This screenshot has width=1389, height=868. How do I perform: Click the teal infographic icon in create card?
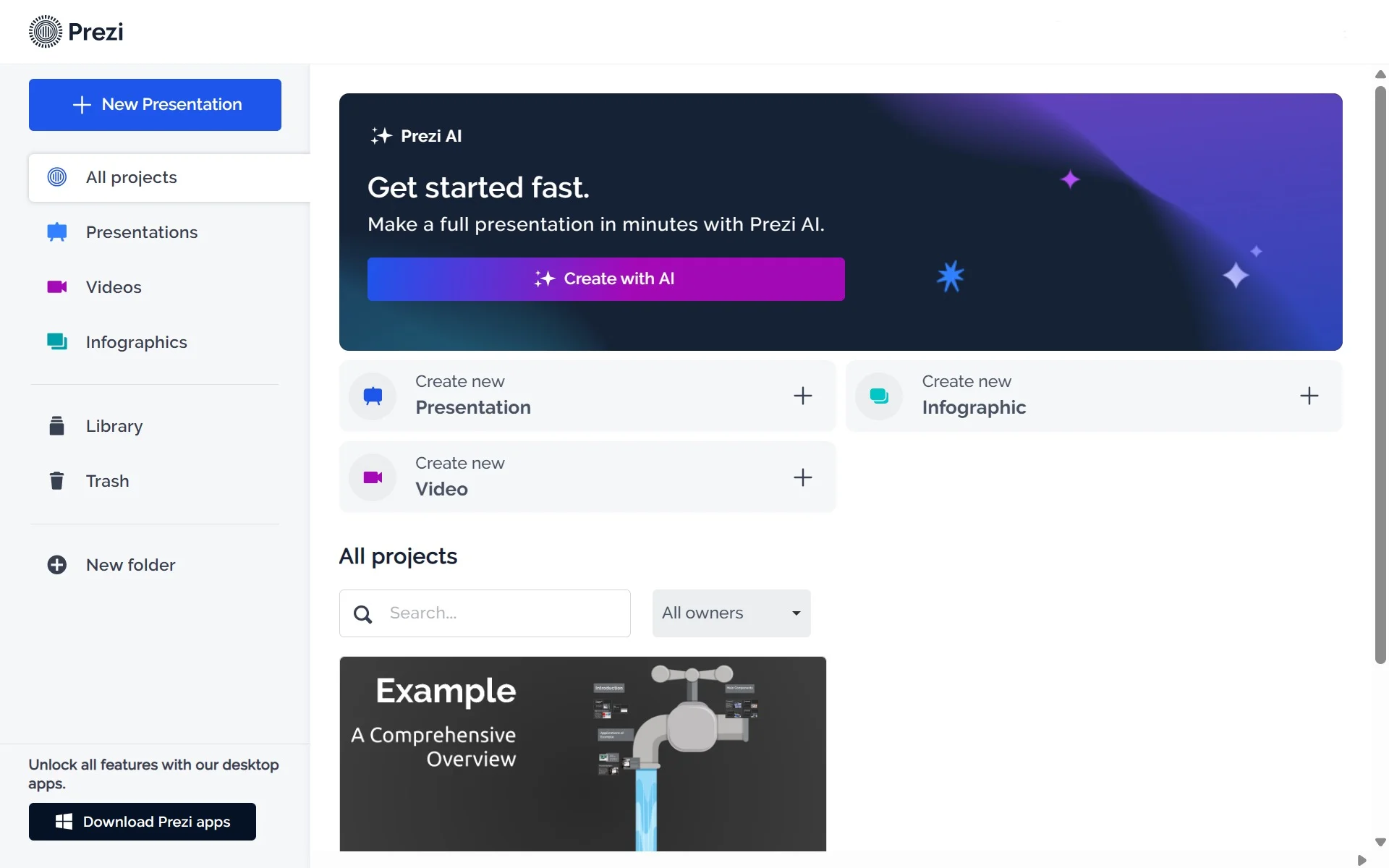[x=879, y=396]
